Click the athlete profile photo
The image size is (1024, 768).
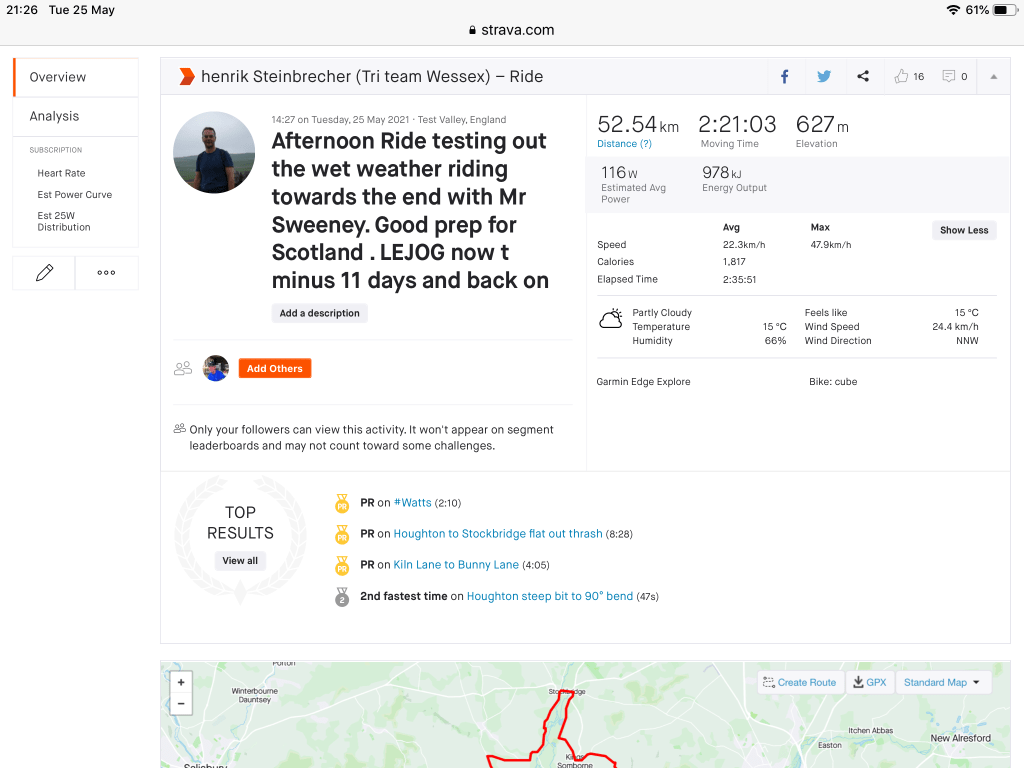pos(207,152)
